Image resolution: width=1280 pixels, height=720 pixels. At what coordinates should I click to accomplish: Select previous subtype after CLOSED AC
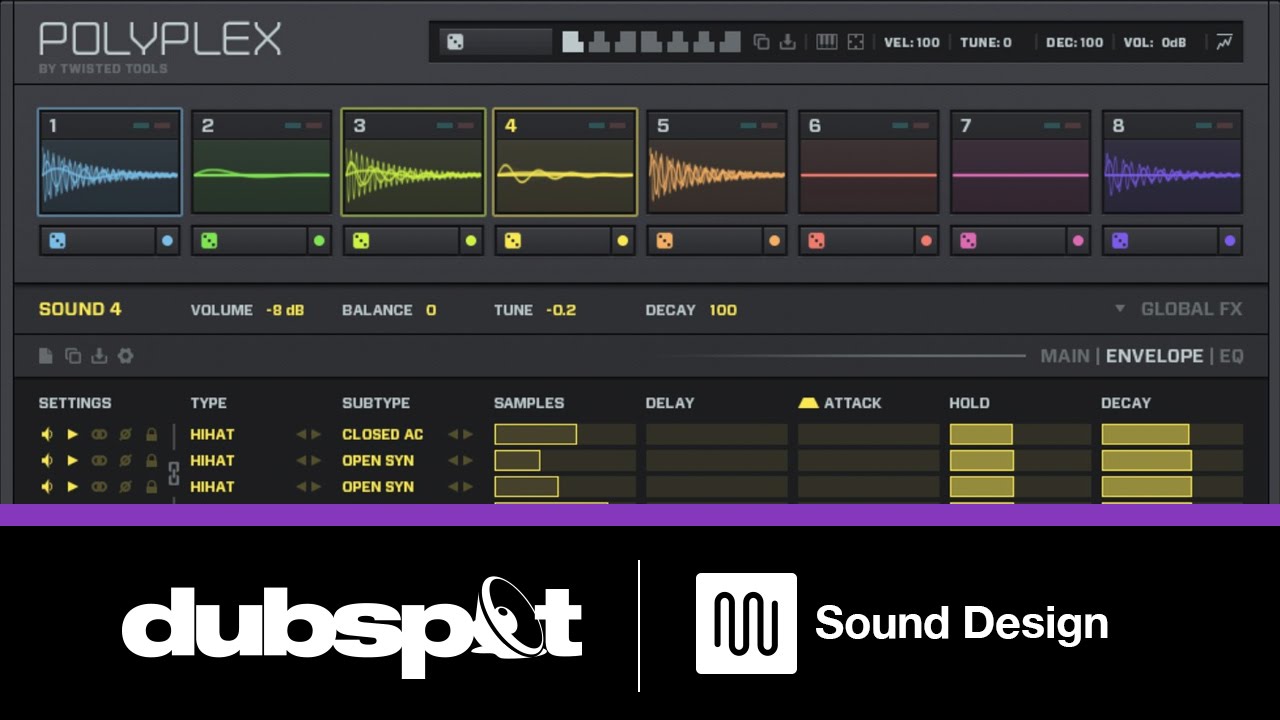[453, 434]
